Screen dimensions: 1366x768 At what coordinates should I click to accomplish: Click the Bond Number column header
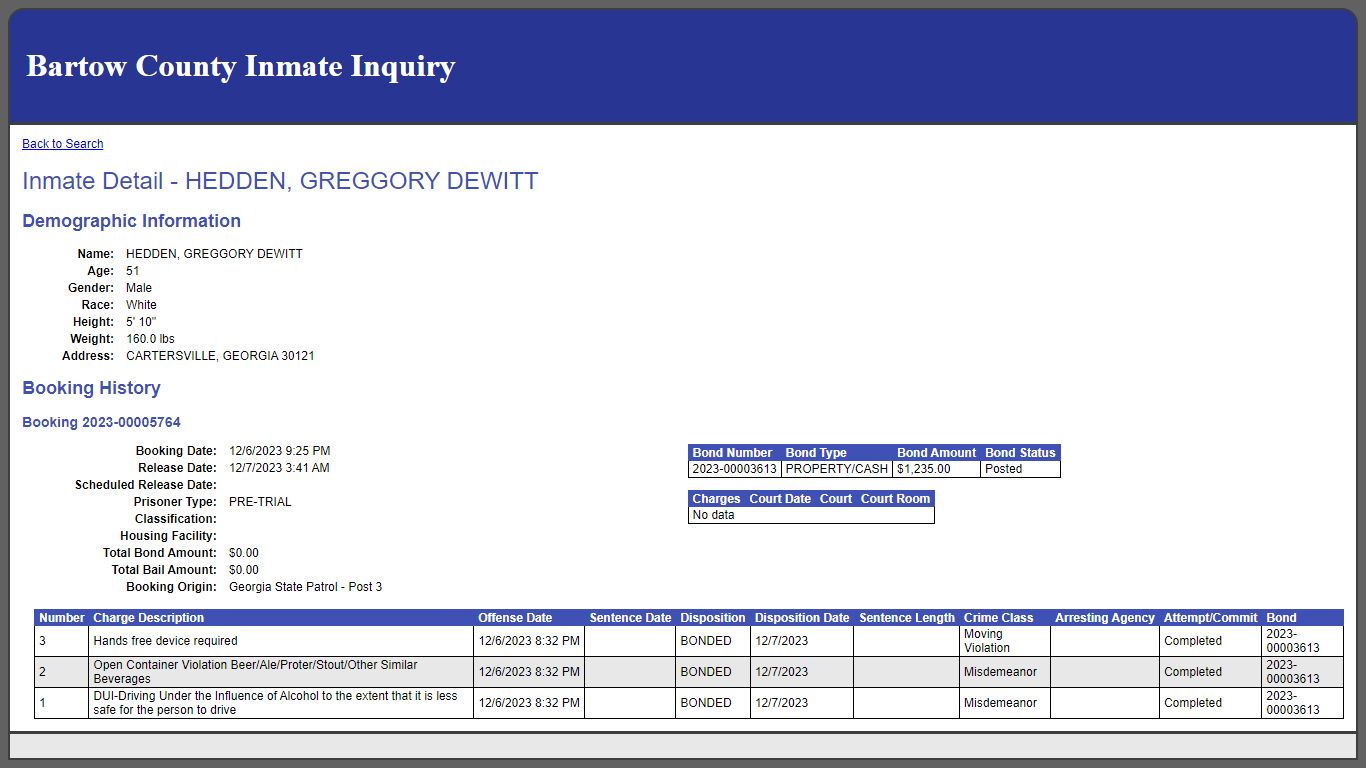point(733,453)
